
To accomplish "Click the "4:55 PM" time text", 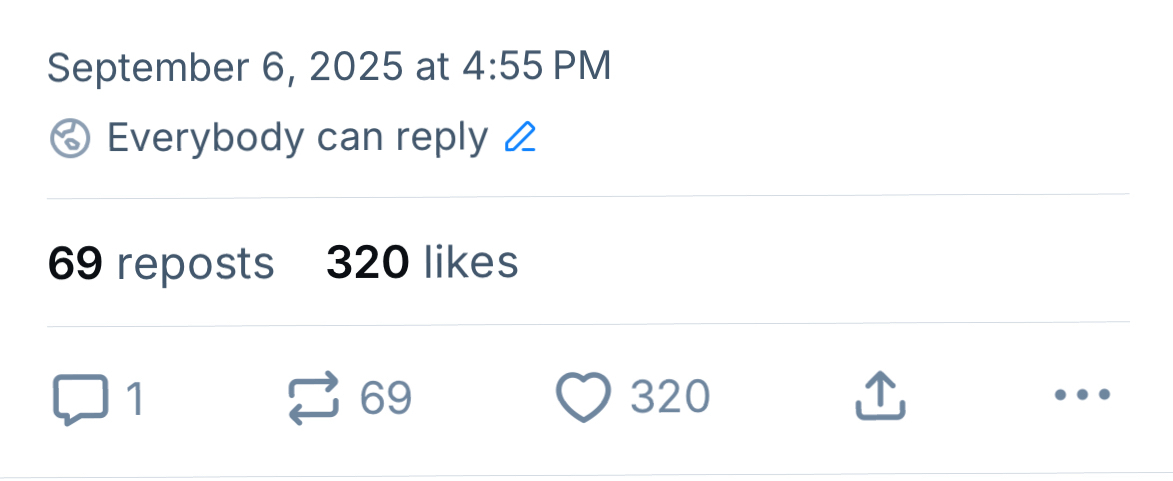I will click(536, 67).
